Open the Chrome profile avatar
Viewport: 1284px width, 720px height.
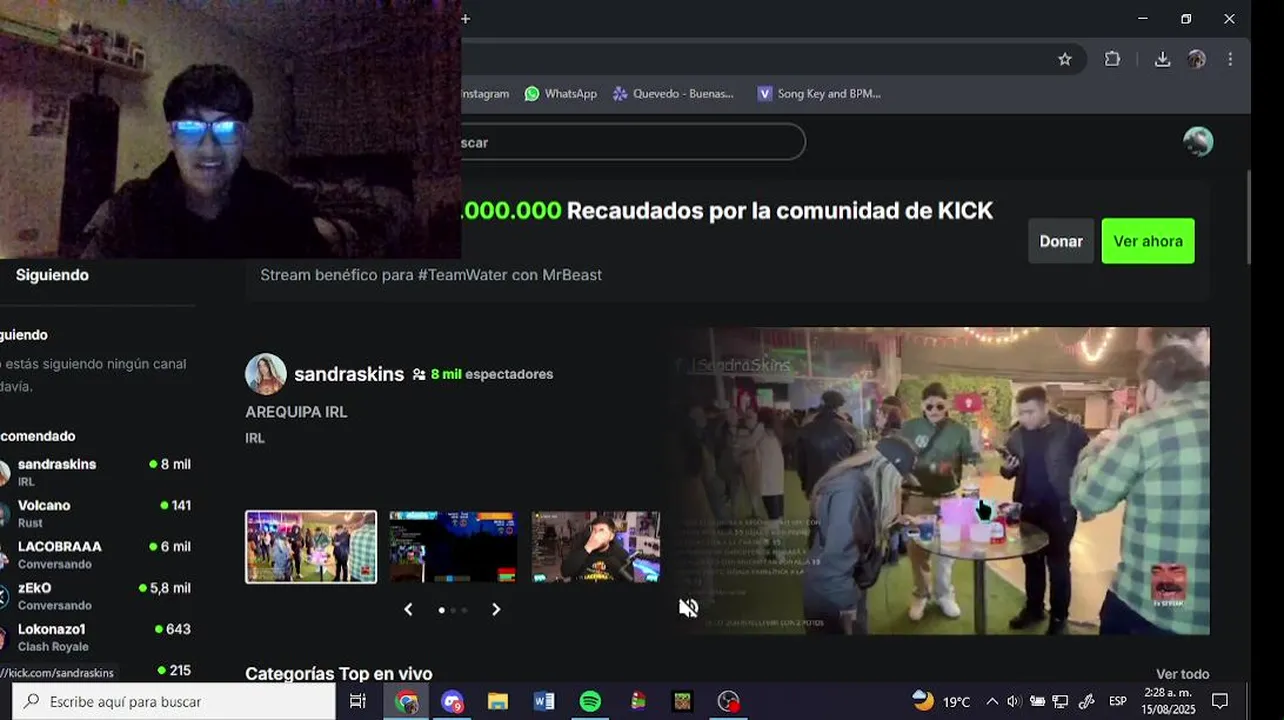point(1196,59)
